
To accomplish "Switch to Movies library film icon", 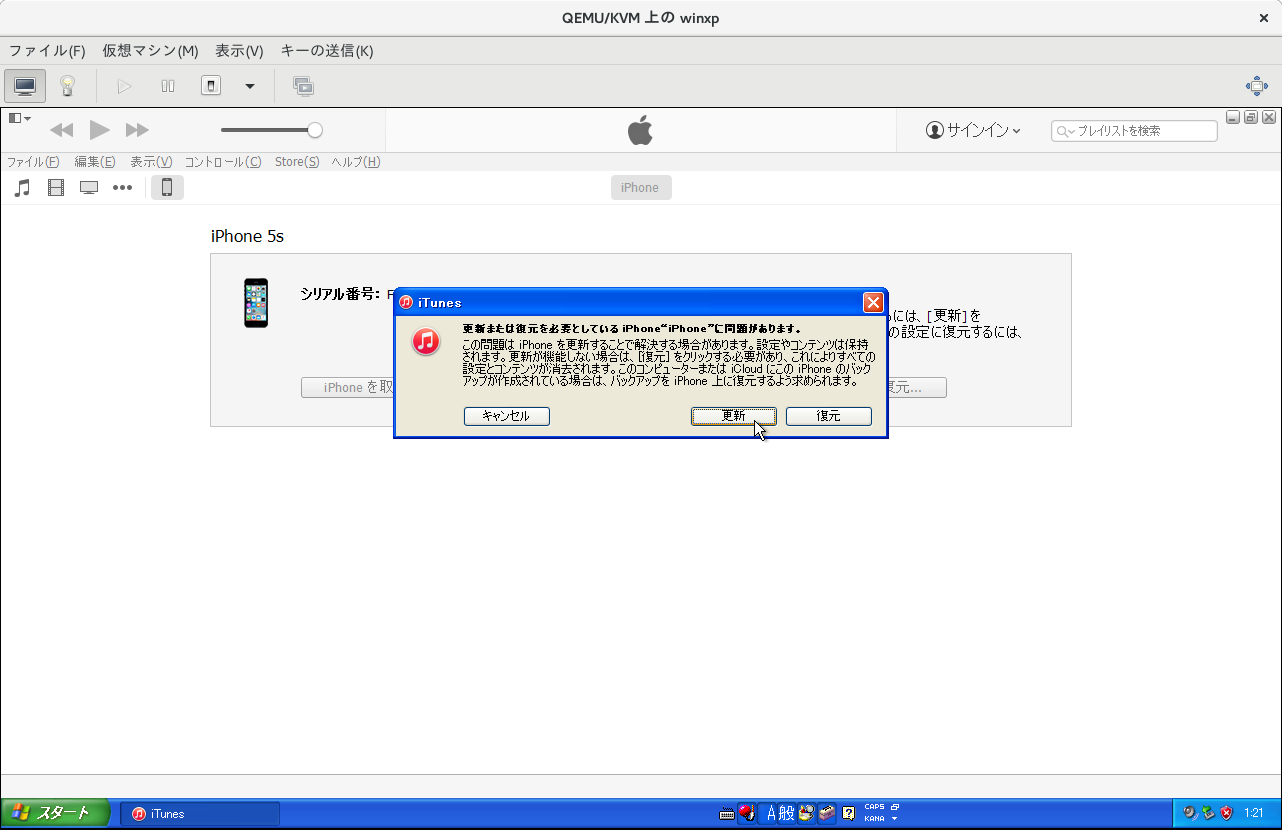I will click(x=56, y=187).
